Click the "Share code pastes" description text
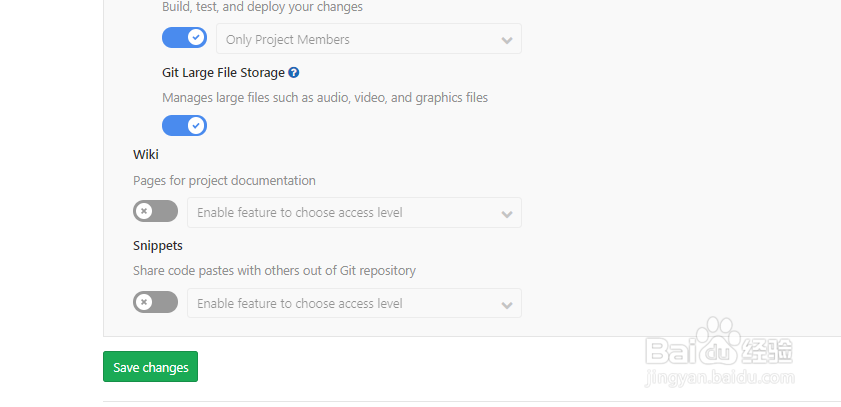The image size is (841, 407). 274,271
